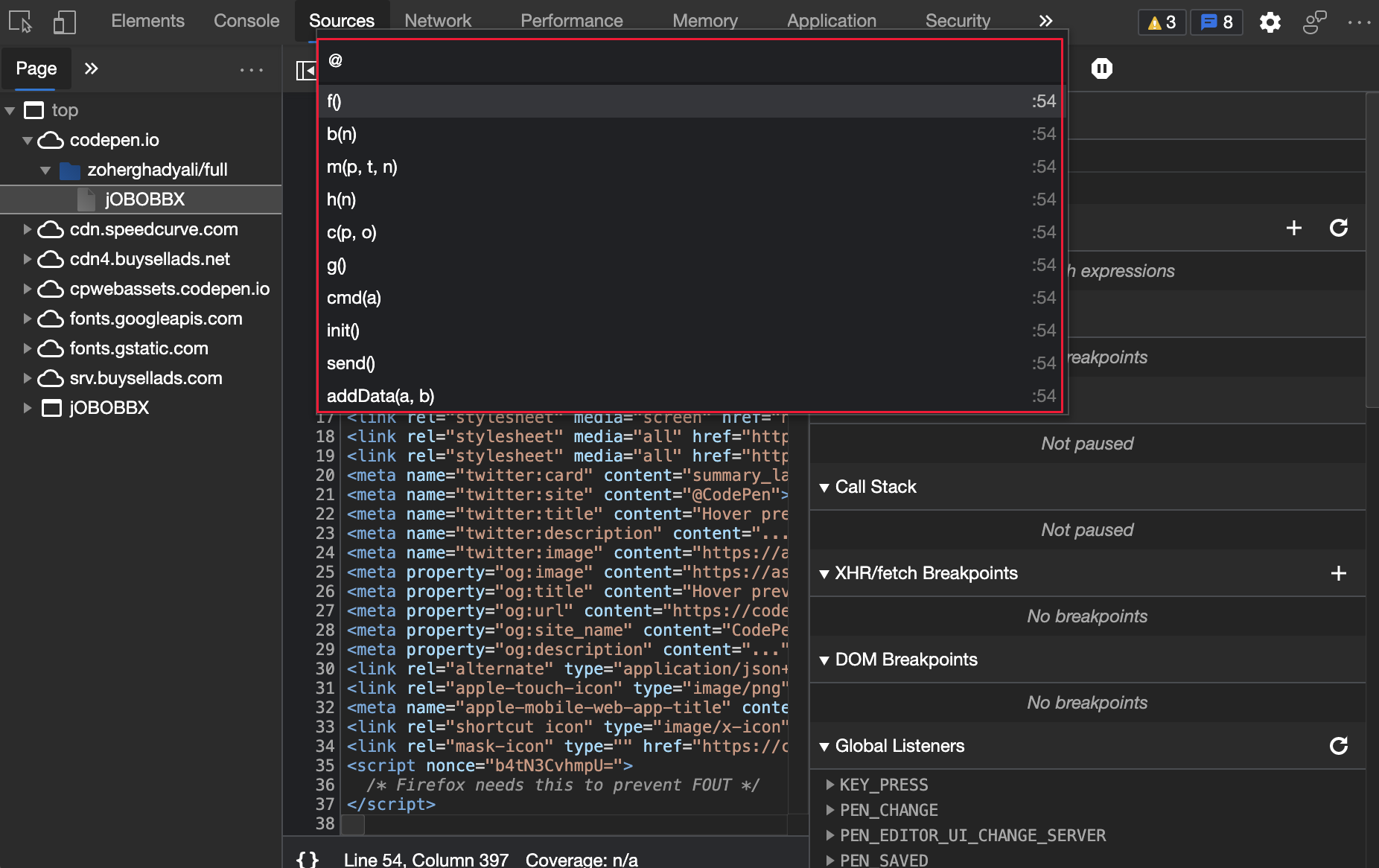
Task: Click the inspect element cursor icon
Action: pyautogui.click(x=19, y=22)
